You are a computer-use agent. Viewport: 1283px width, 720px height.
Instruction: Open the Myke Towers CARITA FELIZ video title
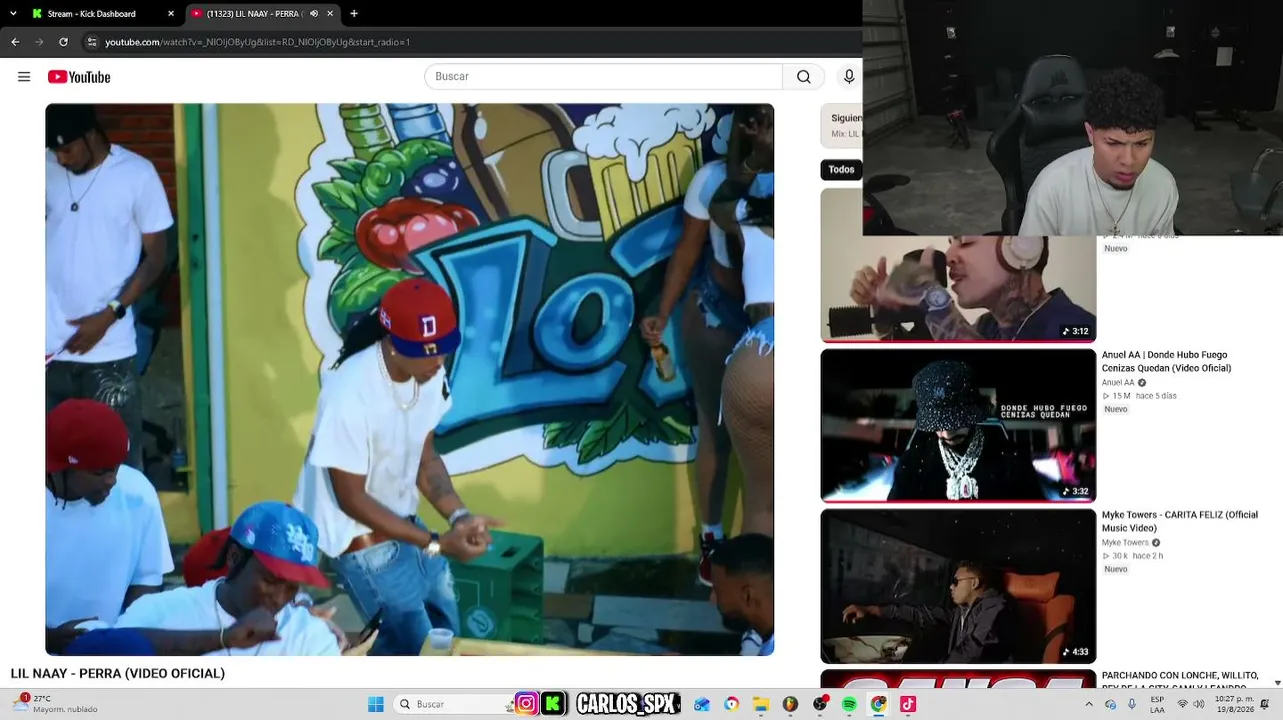point(1180,521)
